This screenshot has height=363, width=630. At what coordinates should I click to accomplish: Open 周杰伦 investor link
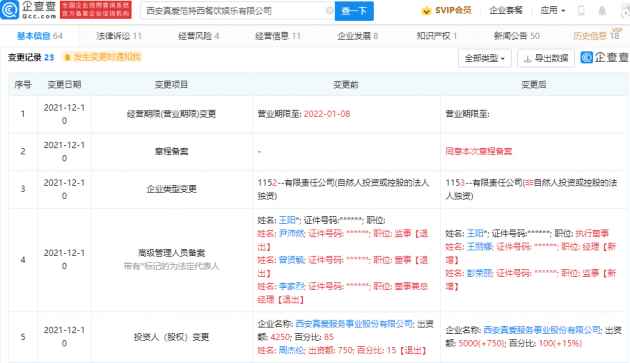292,350
